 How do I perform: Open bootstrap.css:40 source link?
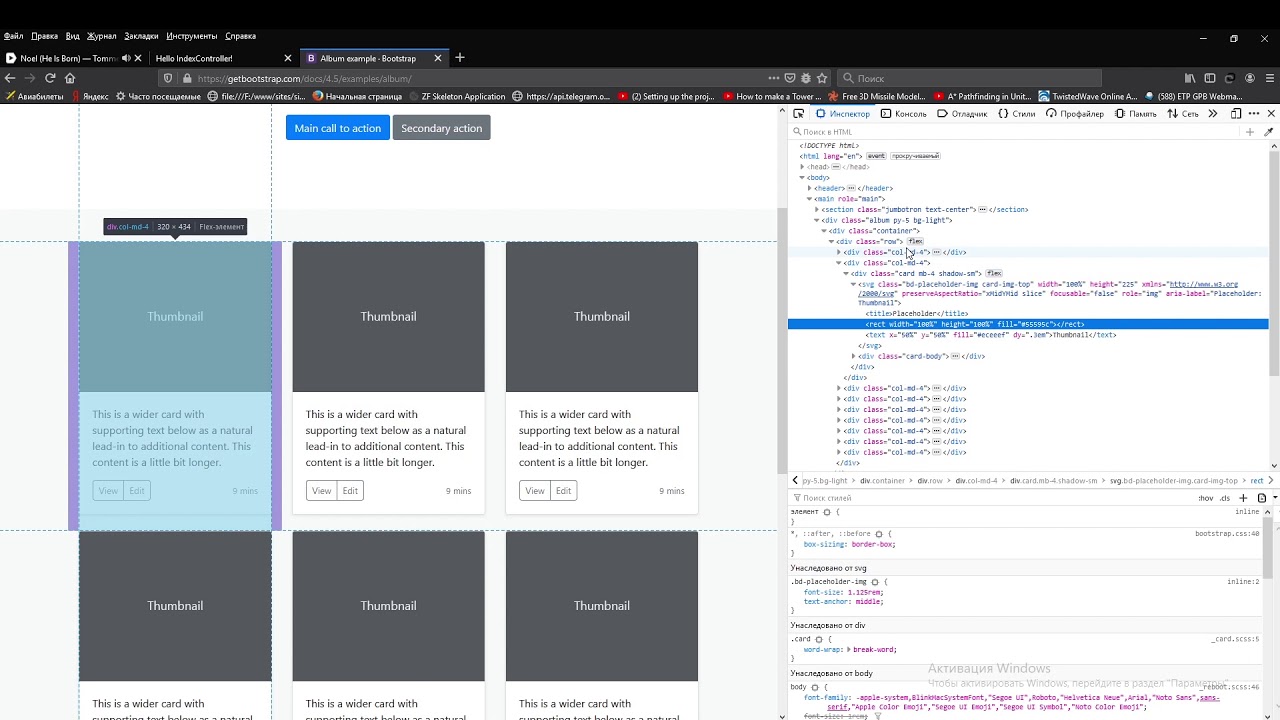[1227, 534]
